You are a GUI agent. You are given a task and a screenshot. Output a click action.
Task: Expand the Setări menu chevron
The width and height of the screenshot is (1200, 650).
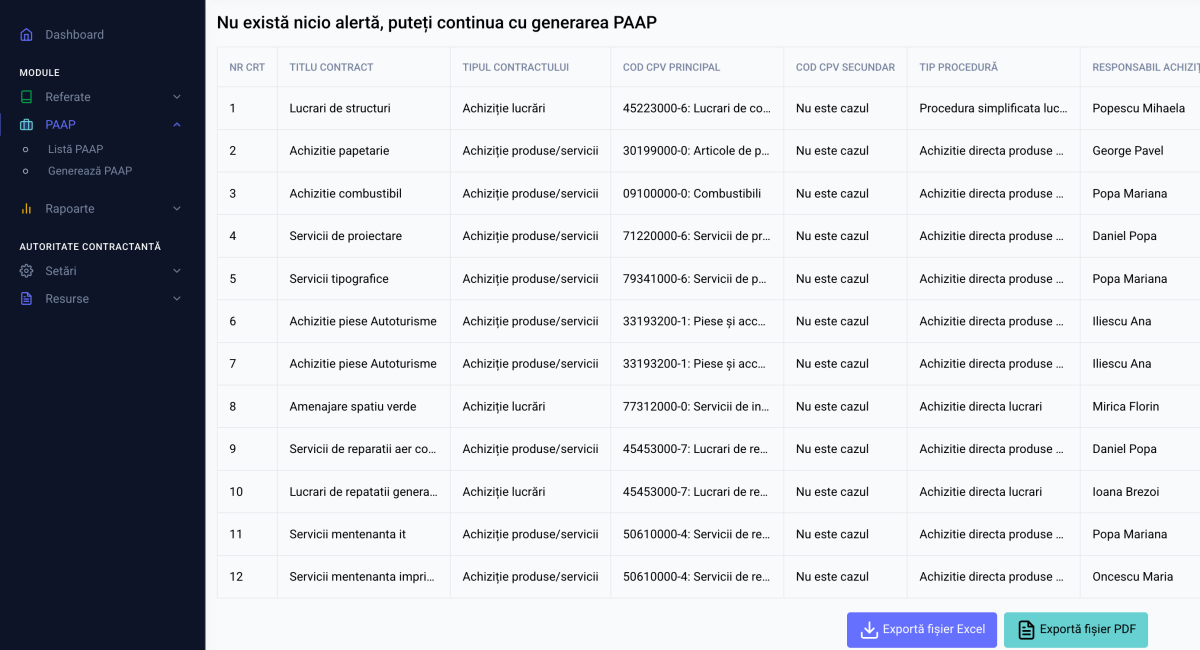coord(177,271)
